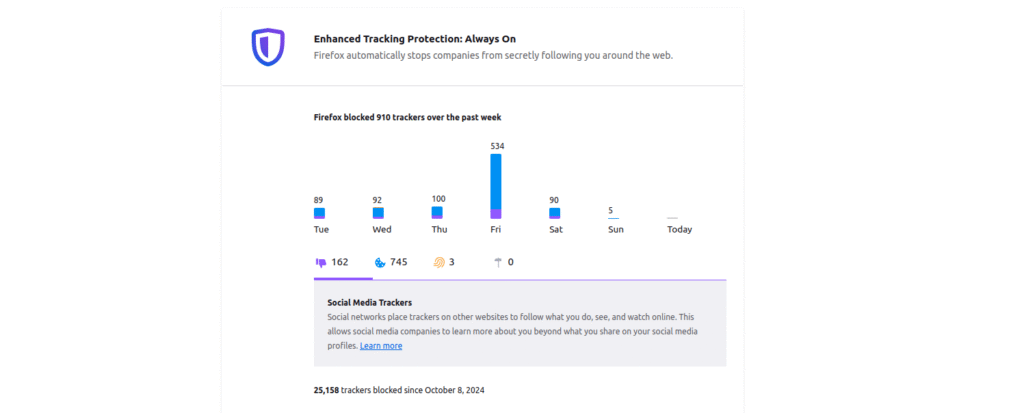Switch to the 0 cryptominers tab
Viewport: 1024px width, 413px height.
tap(504, 263)
